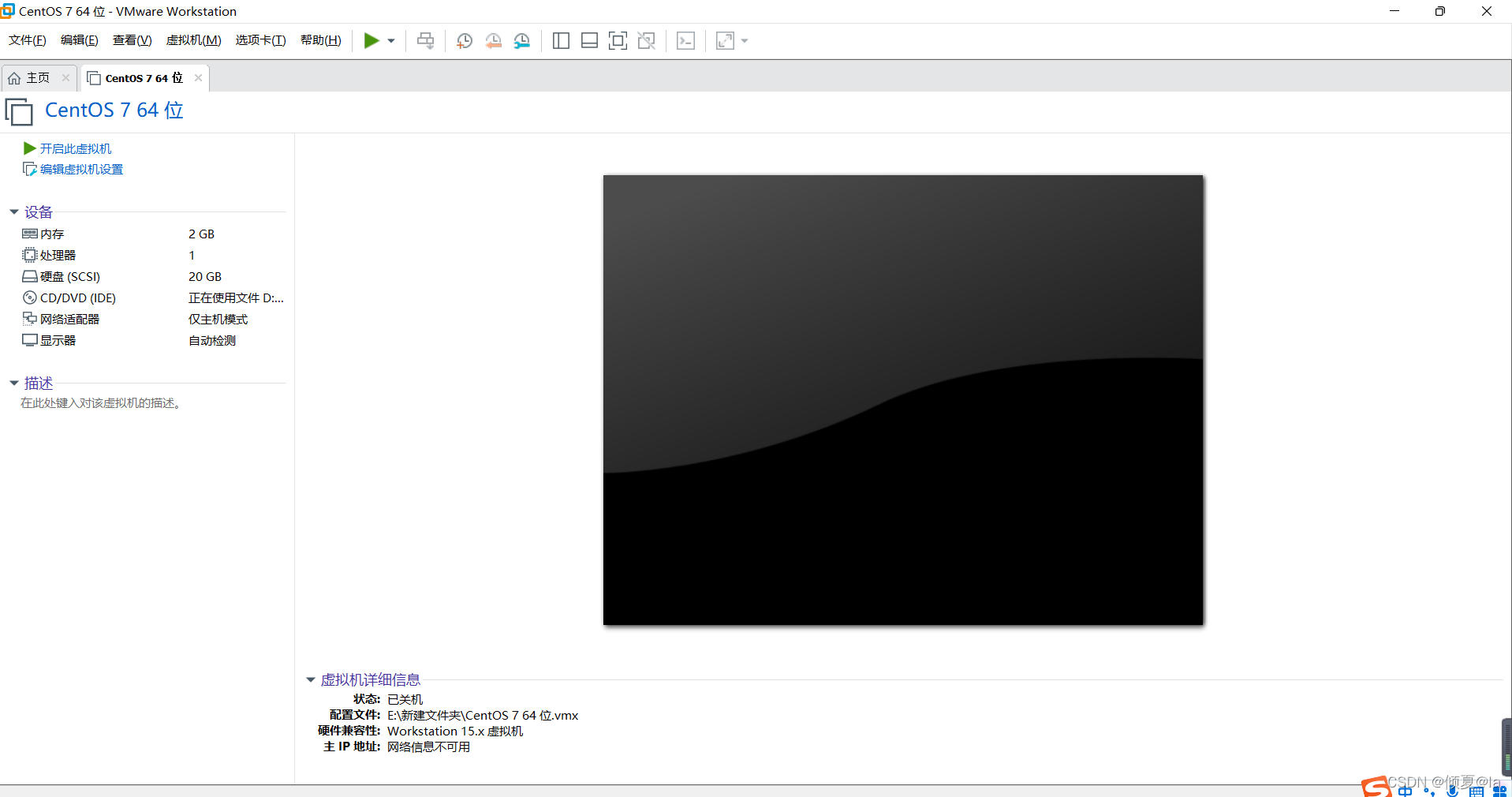Screen dimensions: 1512x797
Task: Open the 编辑(E) menu
Action: (x=80, y=40)
